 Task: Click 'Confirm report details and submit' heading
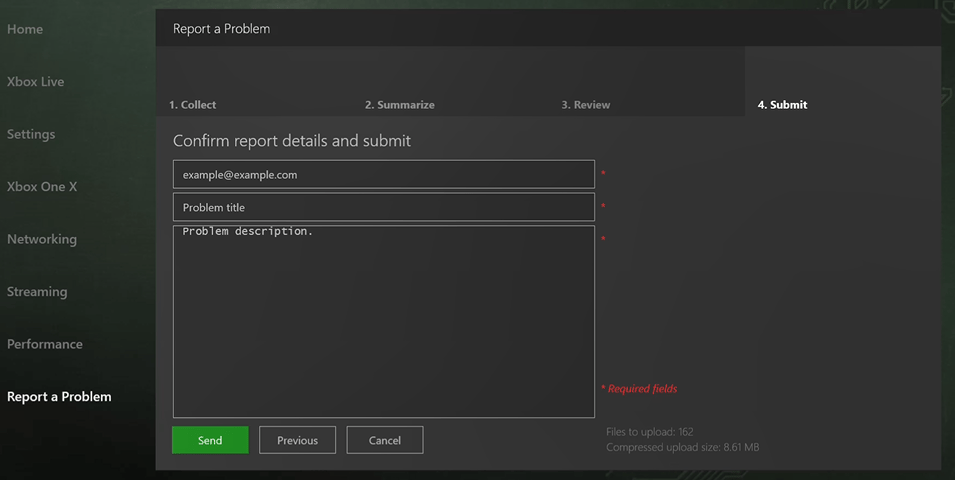pos(292,141)
